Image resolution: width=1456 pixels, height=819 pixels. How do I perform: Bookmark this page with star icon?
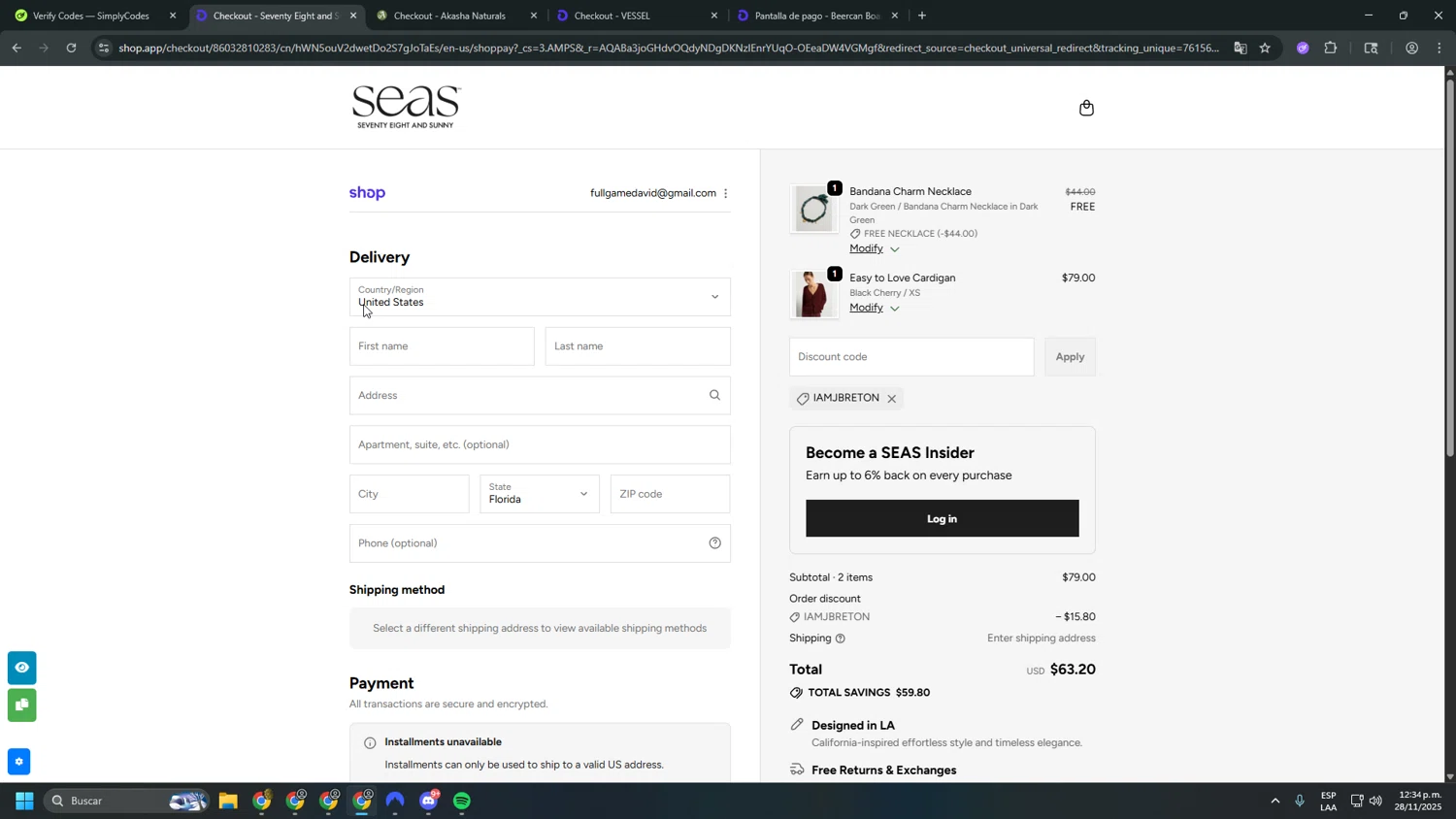click(x=1265, y=48)
